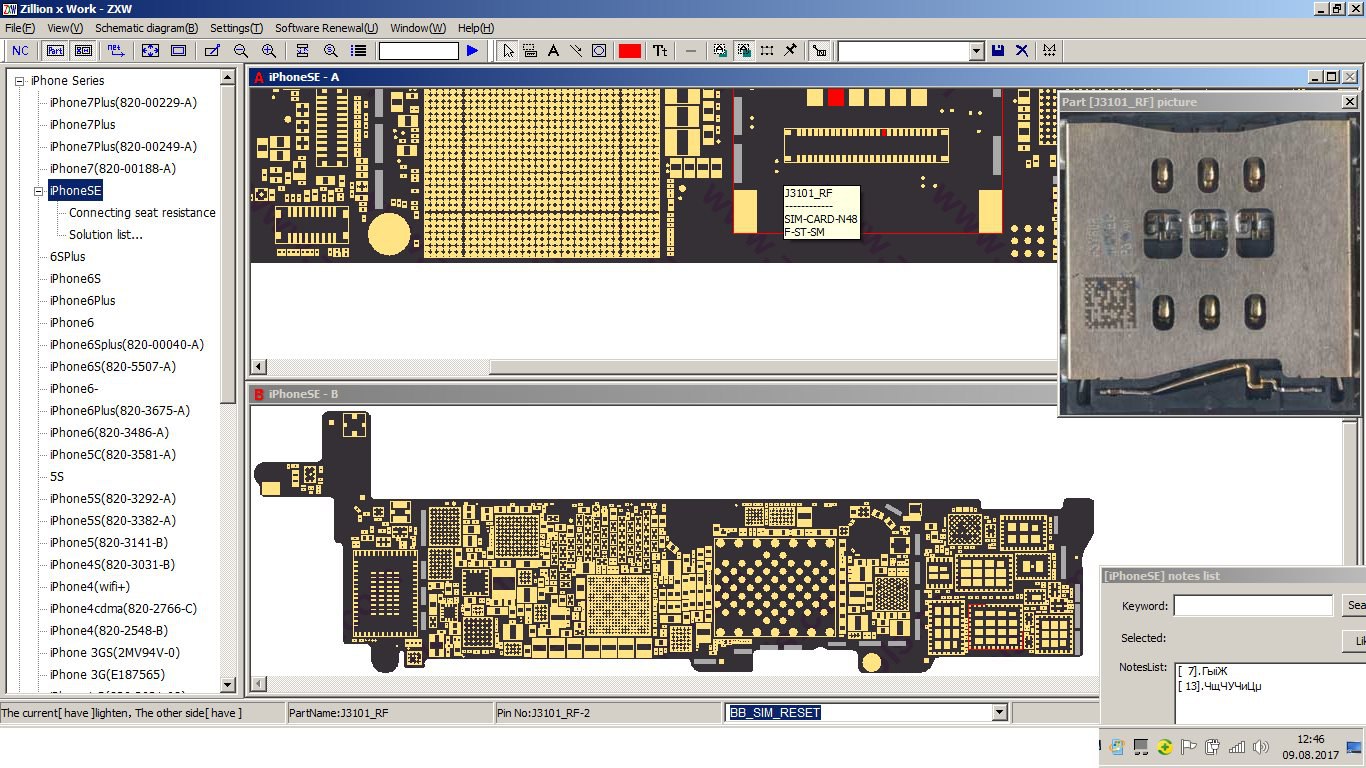1366x768 pixels.
Task: Open the red color swatch picker
Action: coord(630,51)
